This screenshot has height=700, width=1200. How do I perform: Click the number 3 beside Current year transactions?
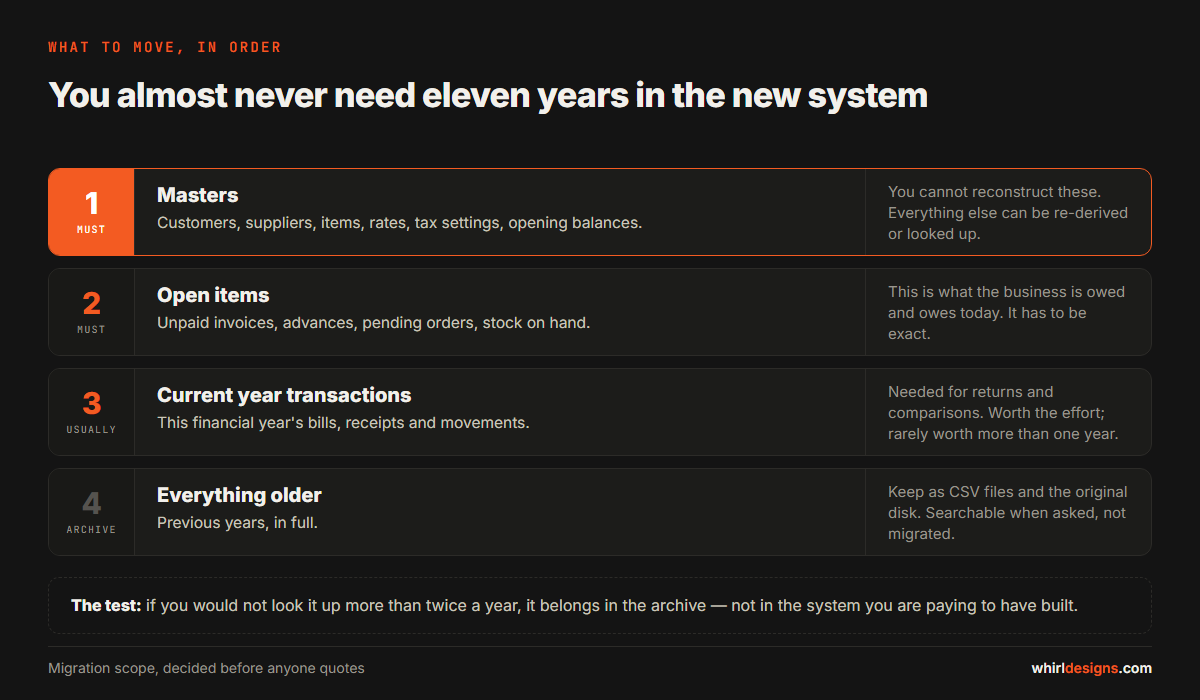click(x=91, y=403)
